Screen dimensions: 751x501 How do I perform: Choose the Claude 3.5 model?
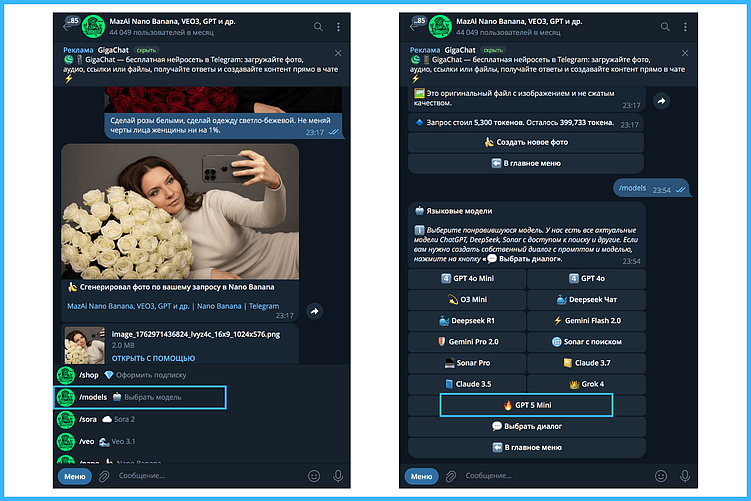tap(467, 384)
